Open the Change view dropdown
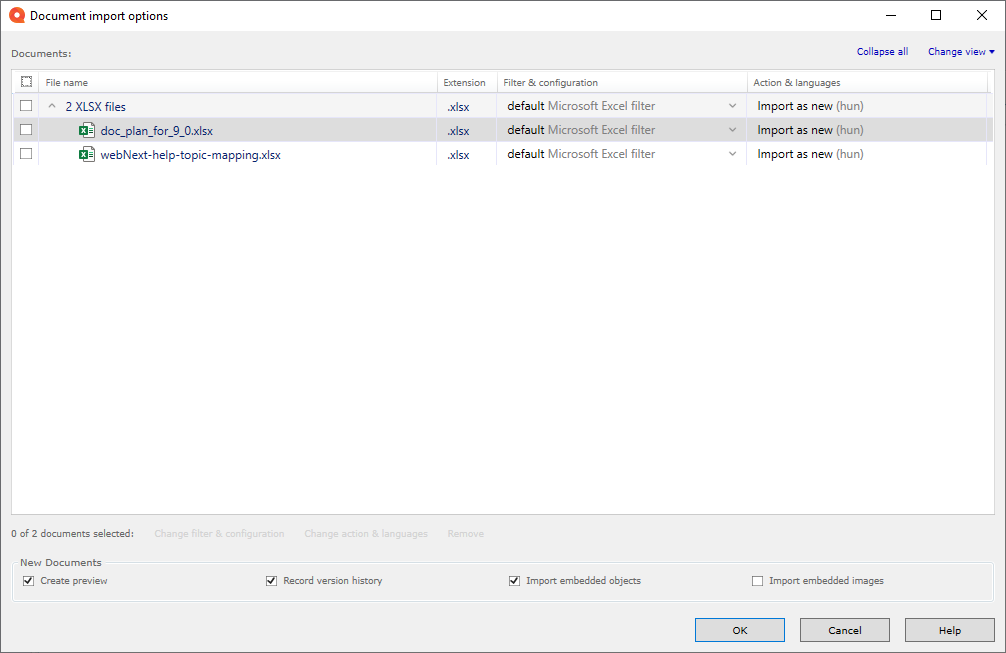The width and height of the screenshot is (1006, 653). (959, 51)
